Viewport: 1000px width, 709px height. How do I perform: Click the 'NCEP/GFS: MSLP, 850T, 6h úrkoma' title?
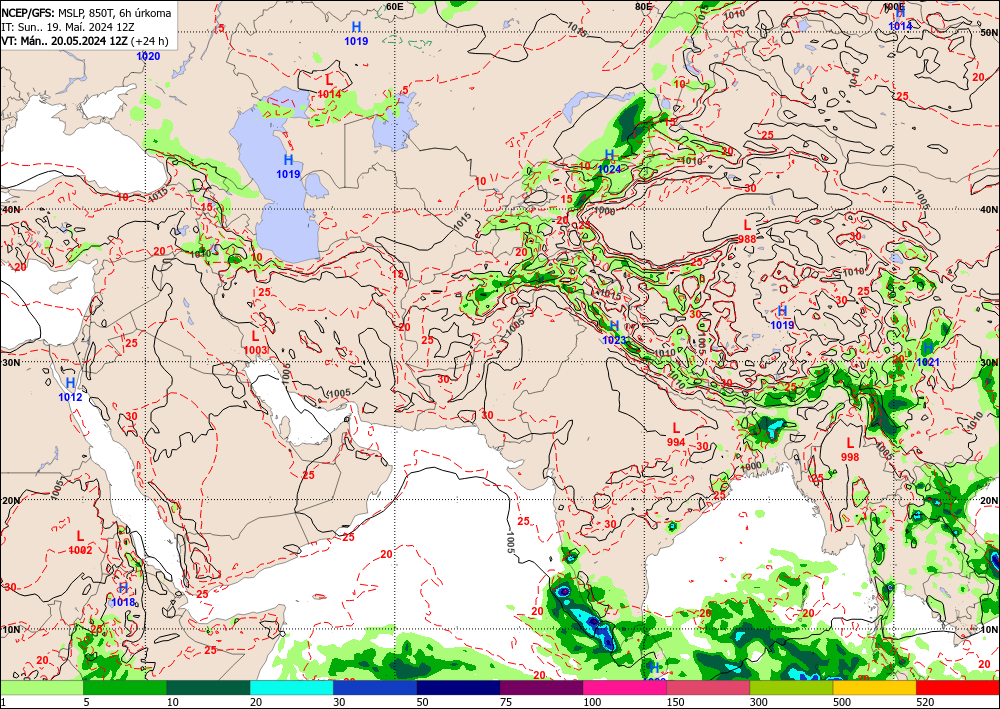click(86, 13)
